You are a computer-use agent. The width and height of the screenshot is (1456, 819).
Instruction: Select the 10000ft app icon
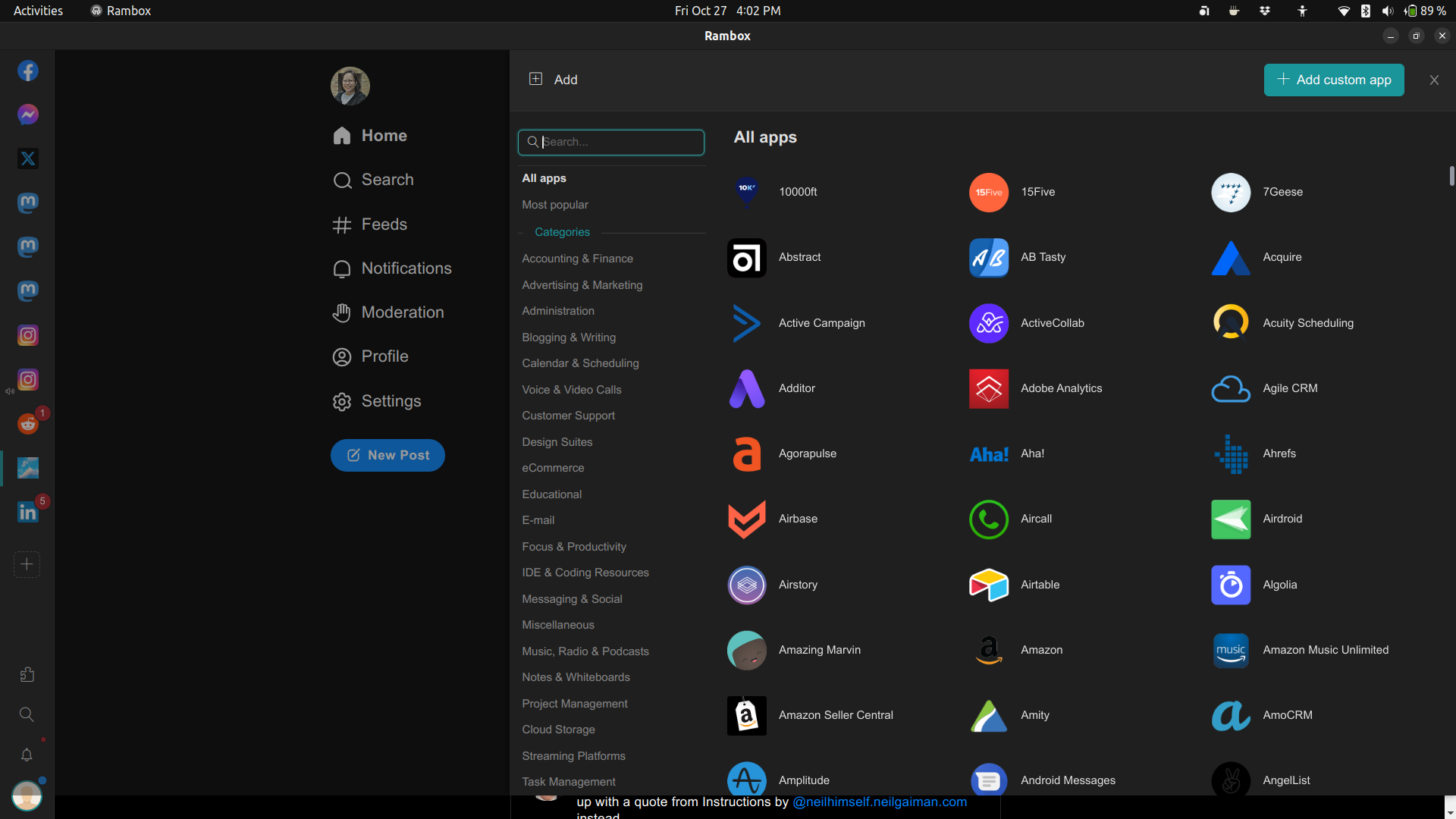click(747, 192)
